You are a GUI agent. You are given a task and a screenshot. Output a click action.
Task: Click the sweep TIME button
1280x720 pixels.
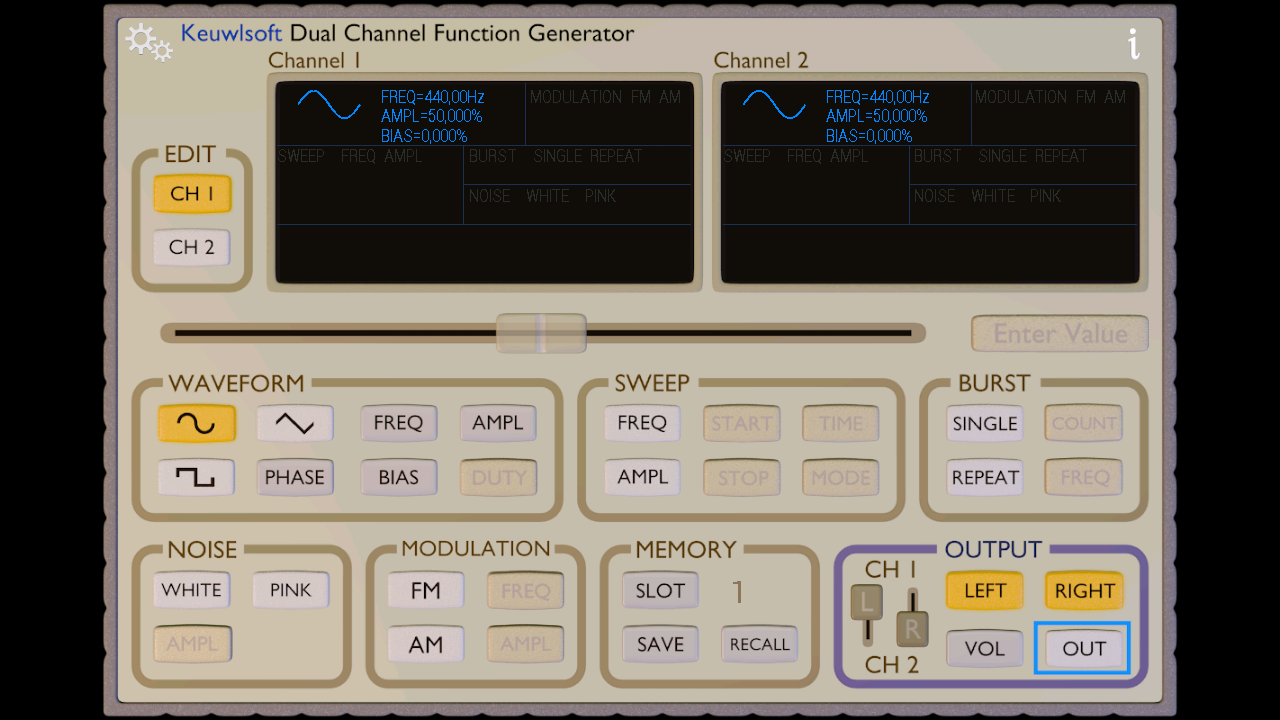(x=841, y=423)
